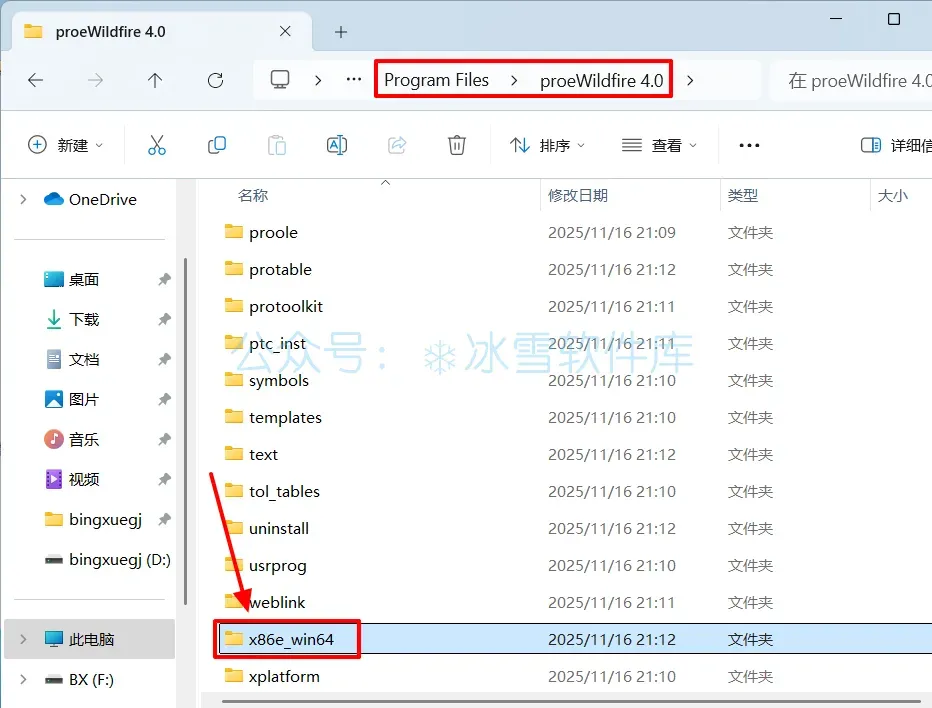Expand chevron after Program Files breadcrumb
The image size is (932, 708).
point(514,80)
